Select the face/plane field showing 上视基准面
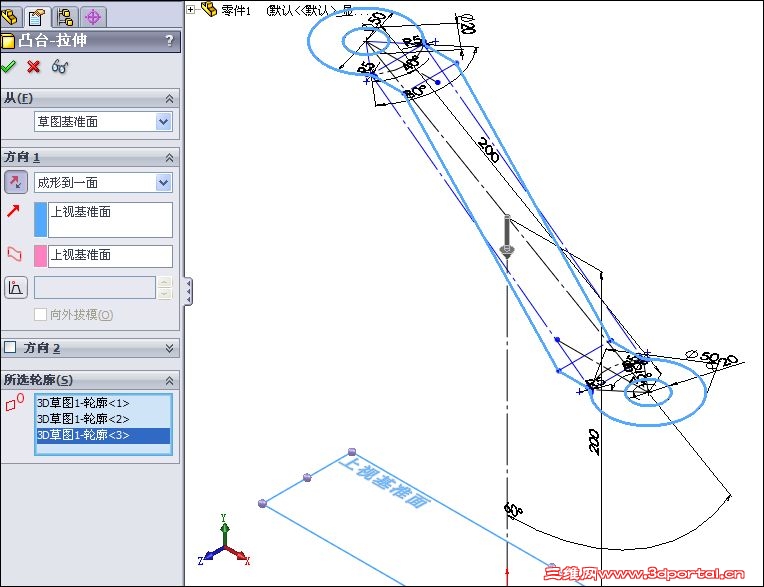This screenshot has width=764, height=587. [x=110, y=256]
